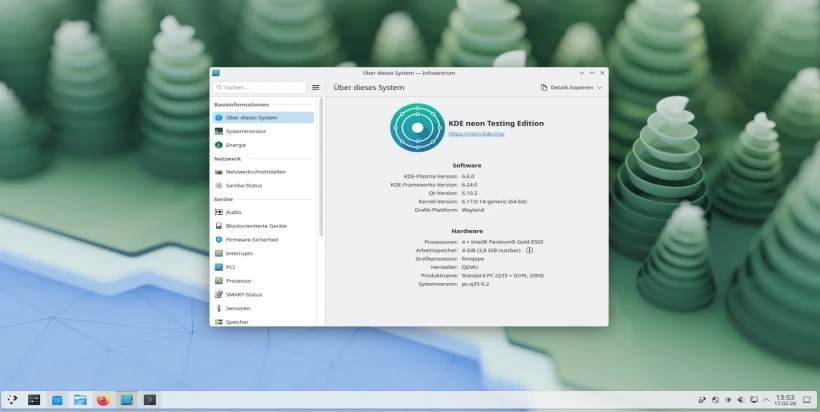Open the Sensoren entry
Image resolution: width=820 pixels, height=412 pixels.
(x=263, y=308)
